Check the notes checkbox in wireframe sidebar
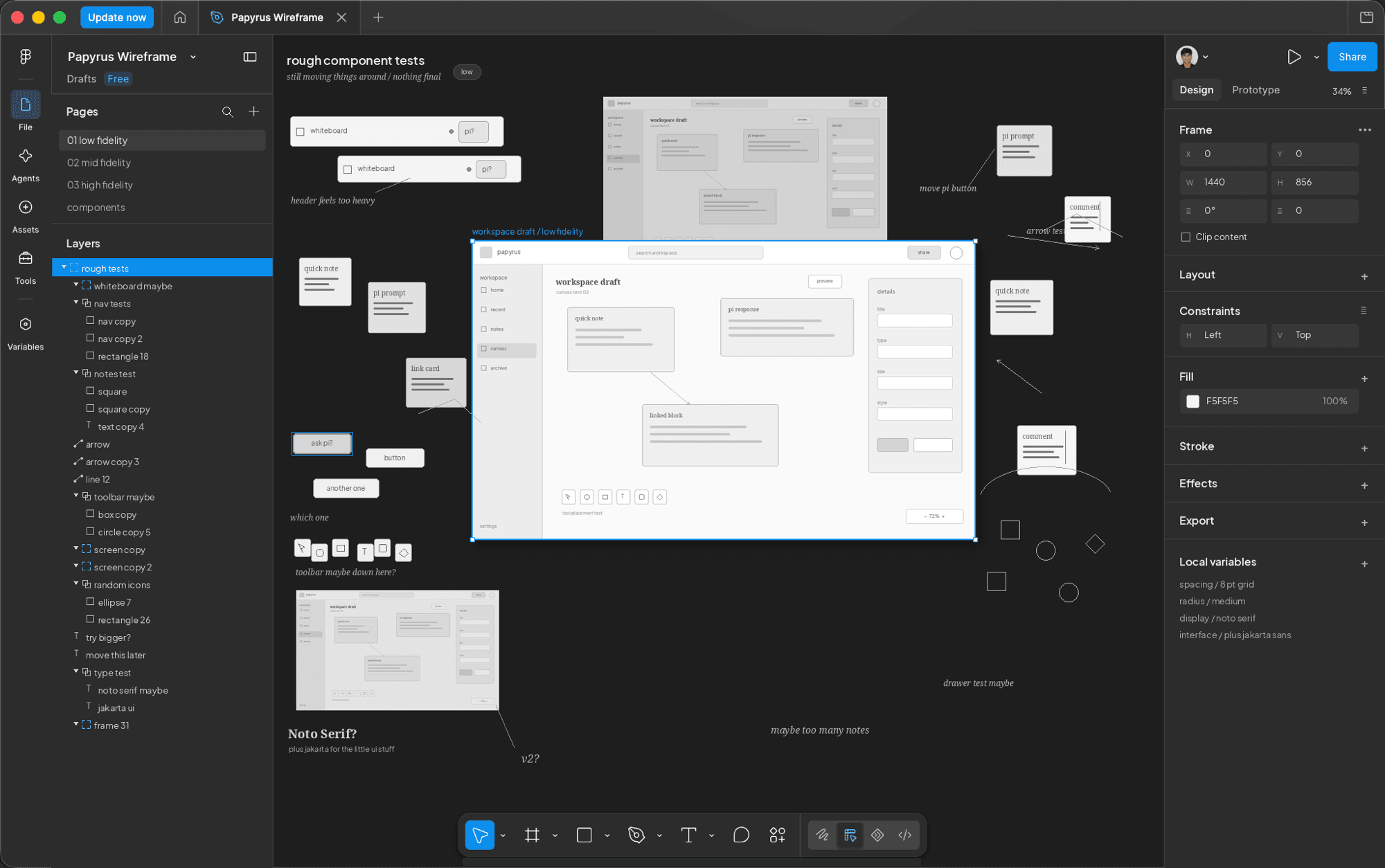1385x868 pixels. coord(484,329)
